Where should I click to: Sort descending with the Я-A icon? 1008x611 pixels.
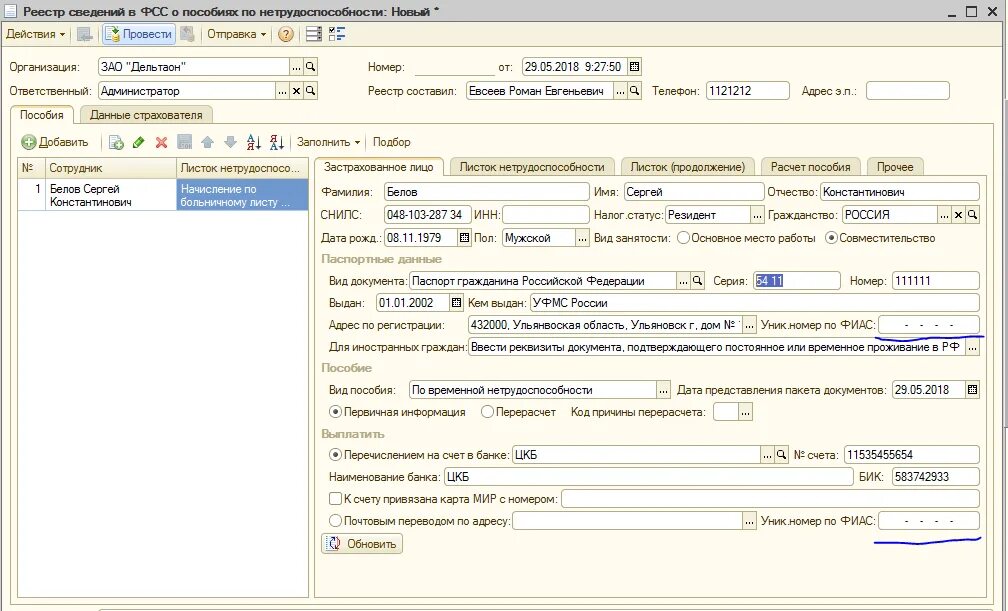point(276,142)
